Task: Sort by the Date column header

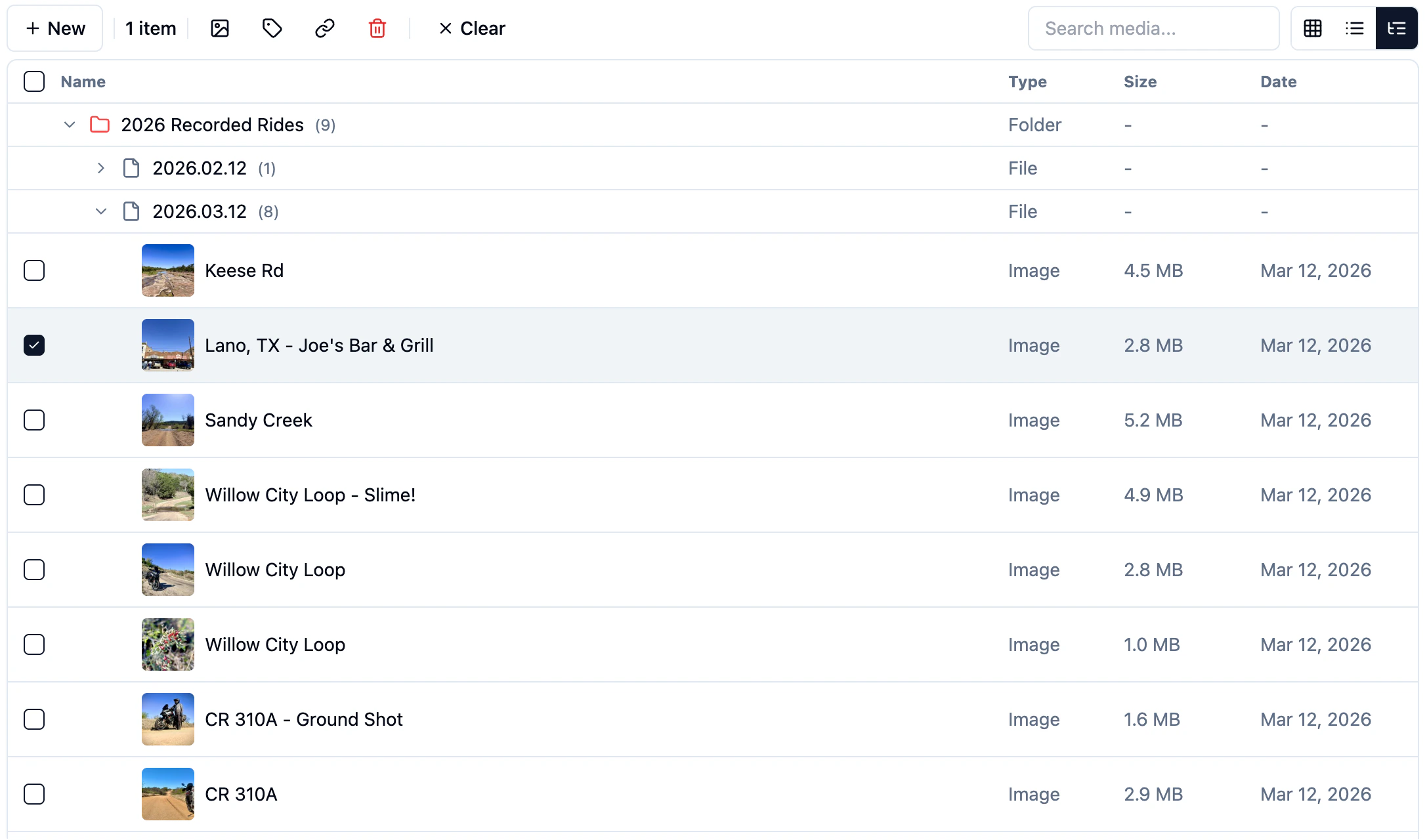Action: (x=1278, y=81)
